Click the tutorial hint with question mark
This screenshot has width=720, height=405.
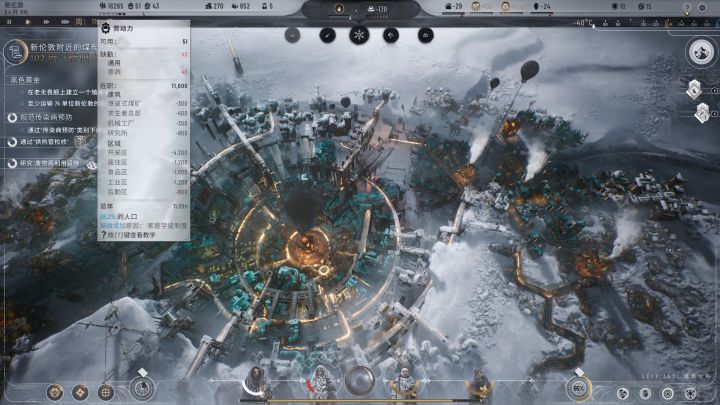(x=128, y=235)
